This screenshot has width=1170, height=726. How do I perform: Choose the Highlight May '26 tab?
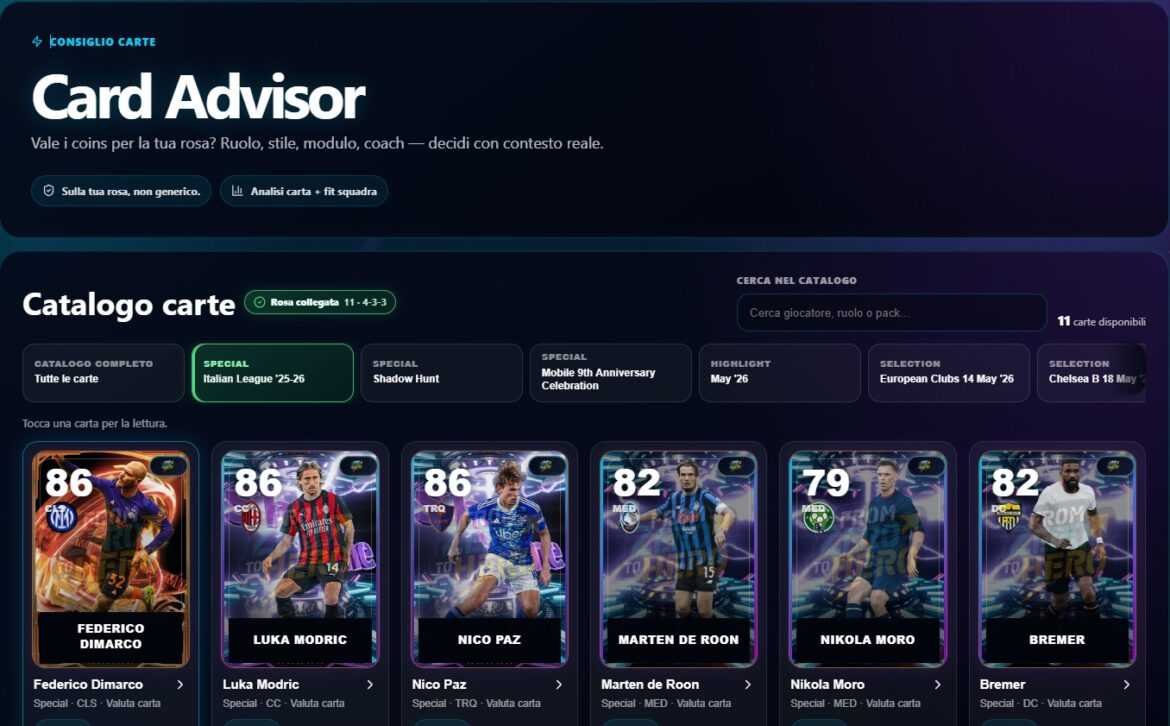pos(780,372)
